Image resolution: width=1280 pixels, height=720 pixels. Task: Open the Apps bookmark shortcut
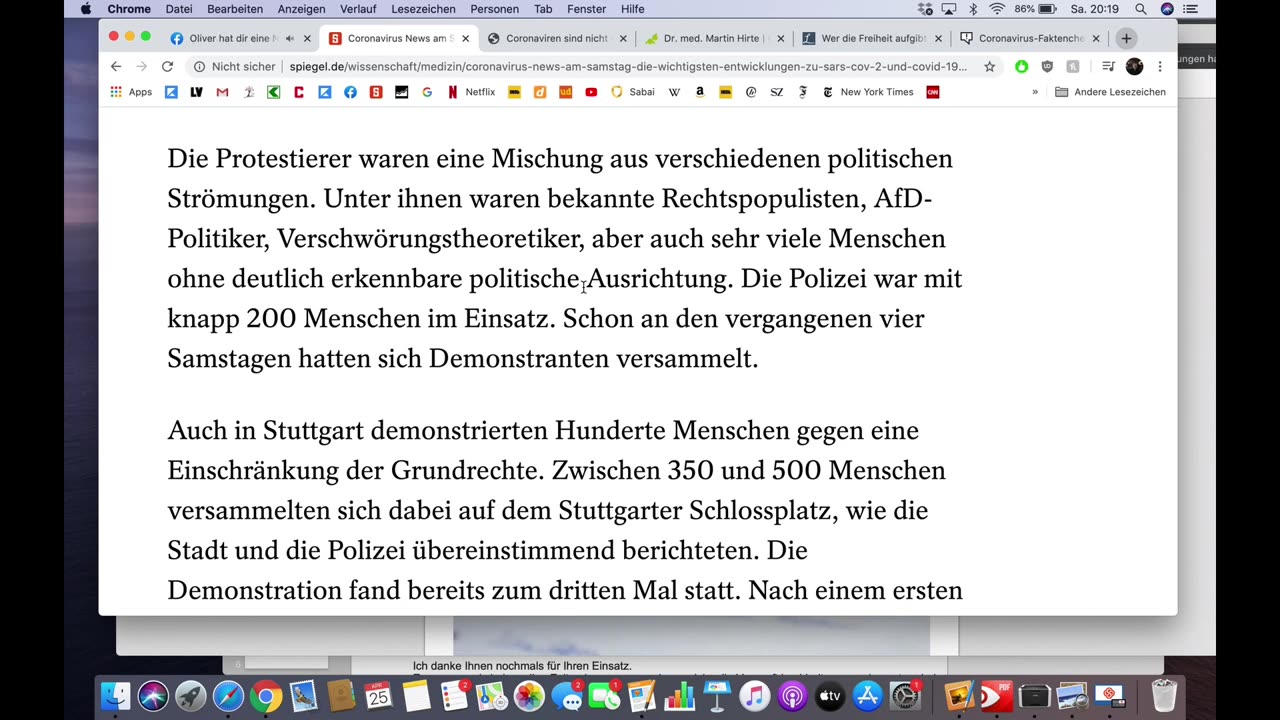pyautogui.click(x=131, y=92)
